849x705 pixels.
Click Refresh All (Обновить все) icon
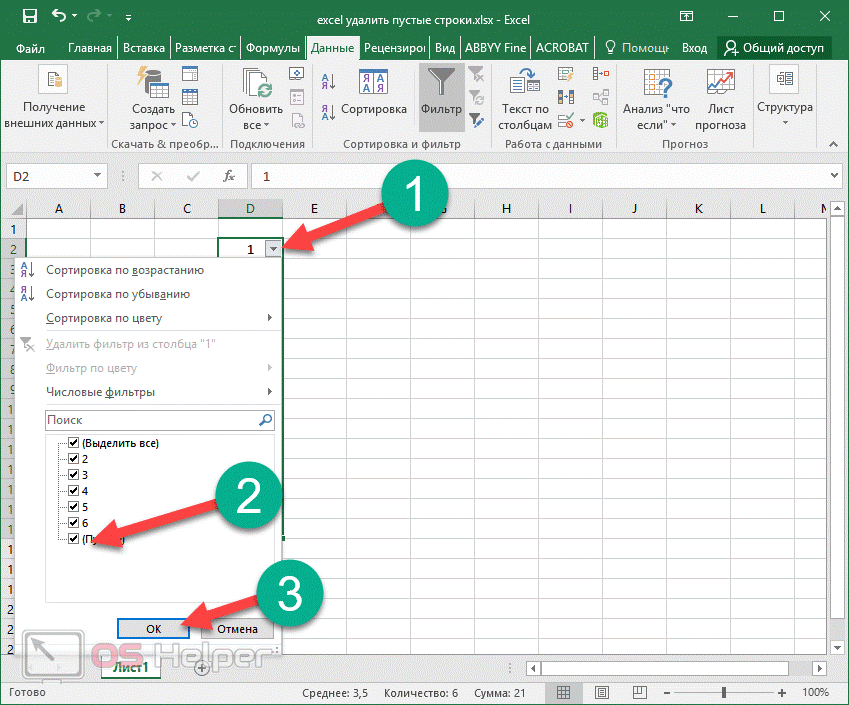pos(255,86)
